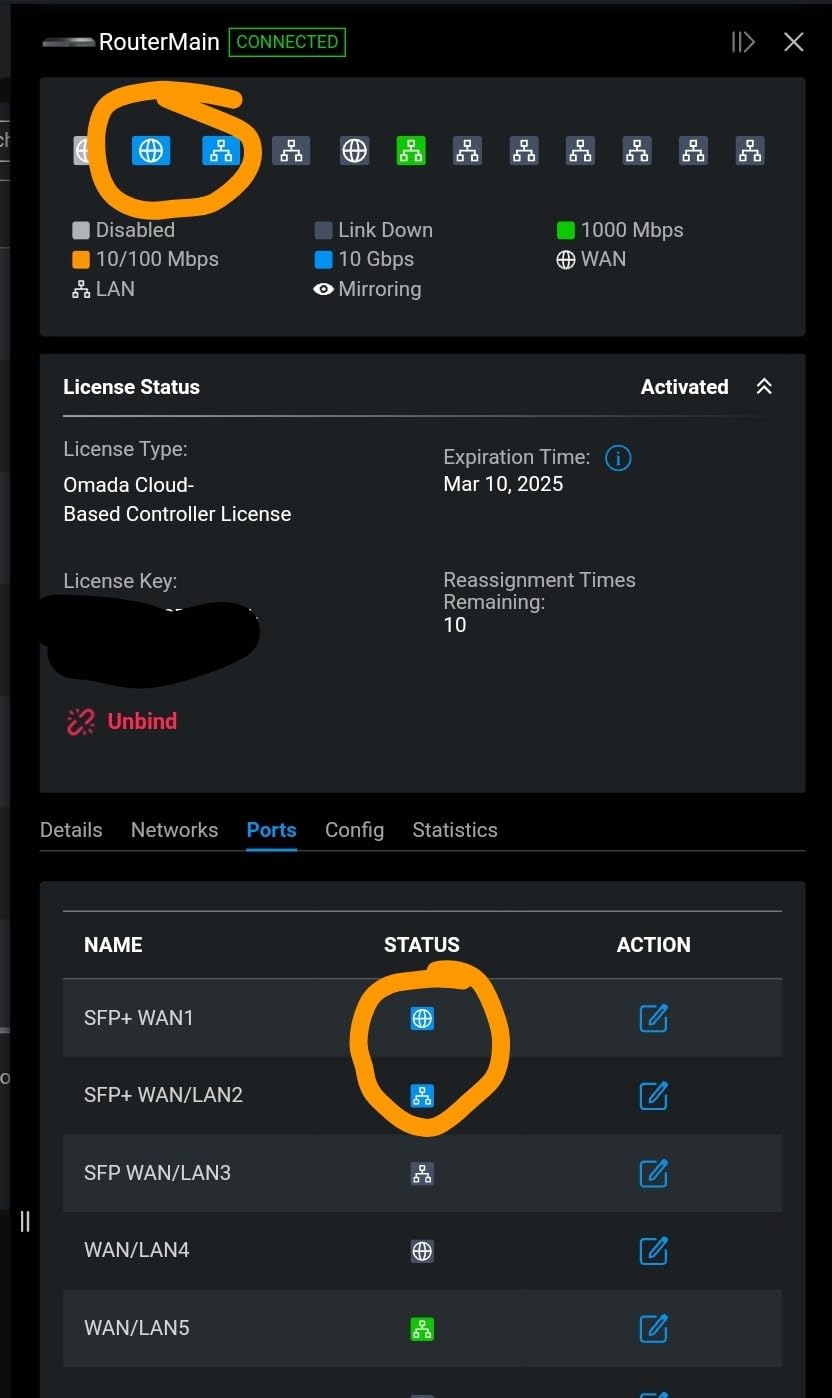Click the NAME column header

tap(113, 945)
